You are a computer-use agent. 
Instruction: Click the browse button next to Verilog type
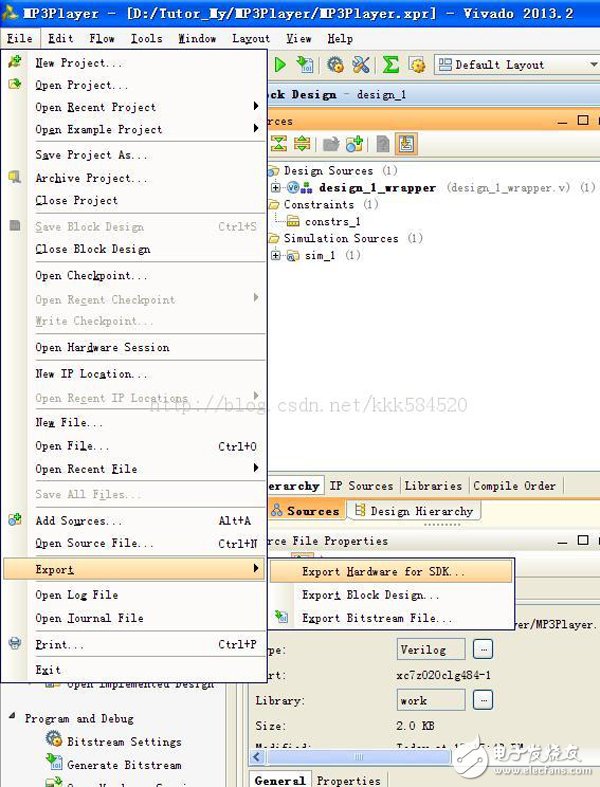(483, 648)
